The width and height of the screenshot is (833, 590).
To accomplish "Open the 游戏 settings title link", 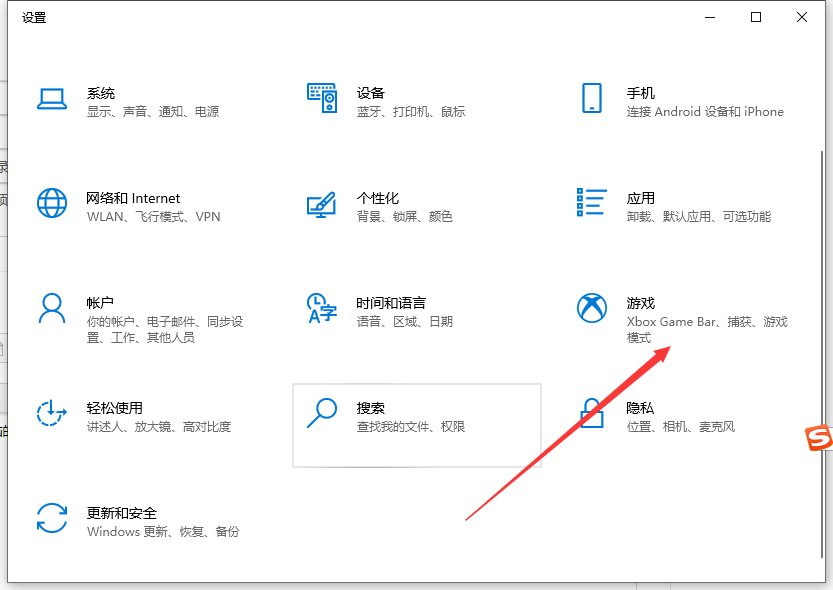I will coord(641,303).
